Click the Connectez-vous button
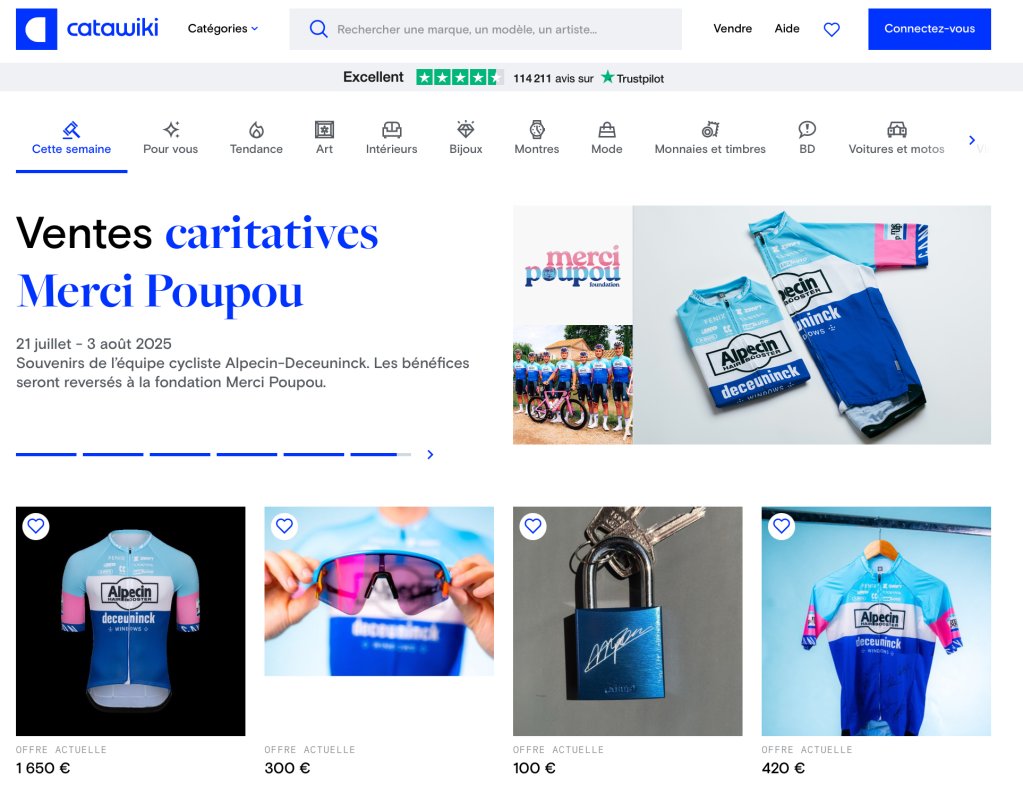Screen dimensions: 1023x803 (x=929, y=29)
